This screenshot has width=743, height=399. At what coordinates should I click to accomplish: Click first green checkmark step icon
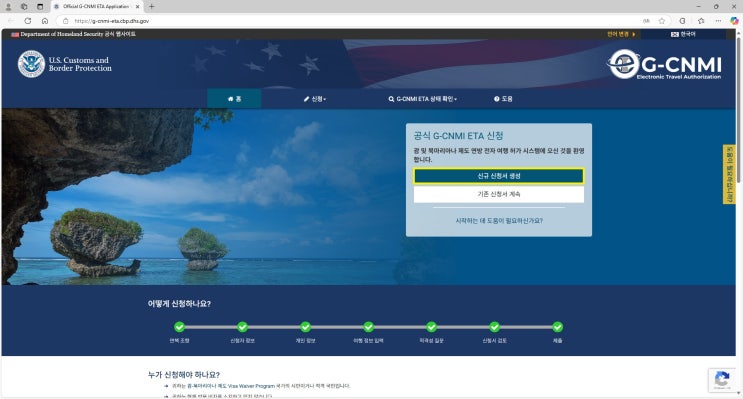click(x=179, y=327)
